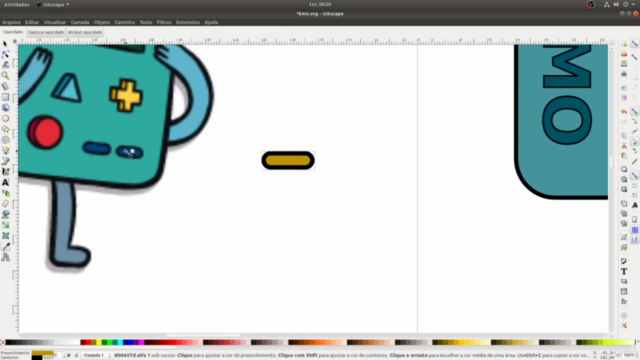Screen dimensions: 640x360
Task: Open the Caminho menu
Action: tap(124, 22)
